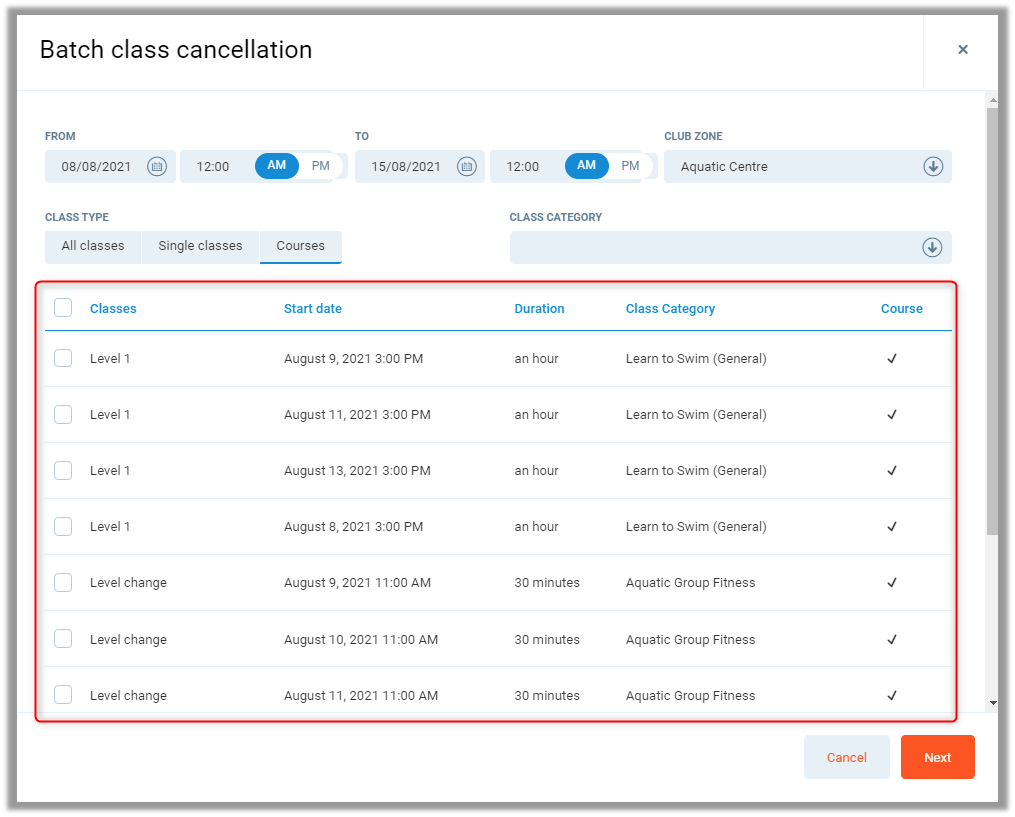
Task: Set TO time to PM
Action: point(630,166)
